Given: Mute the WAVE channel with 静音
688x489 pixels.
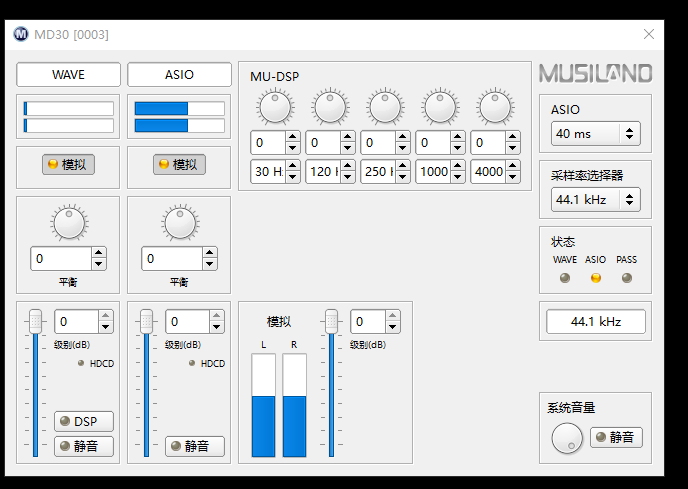Looking at the screenshot, I should [84, 446].
